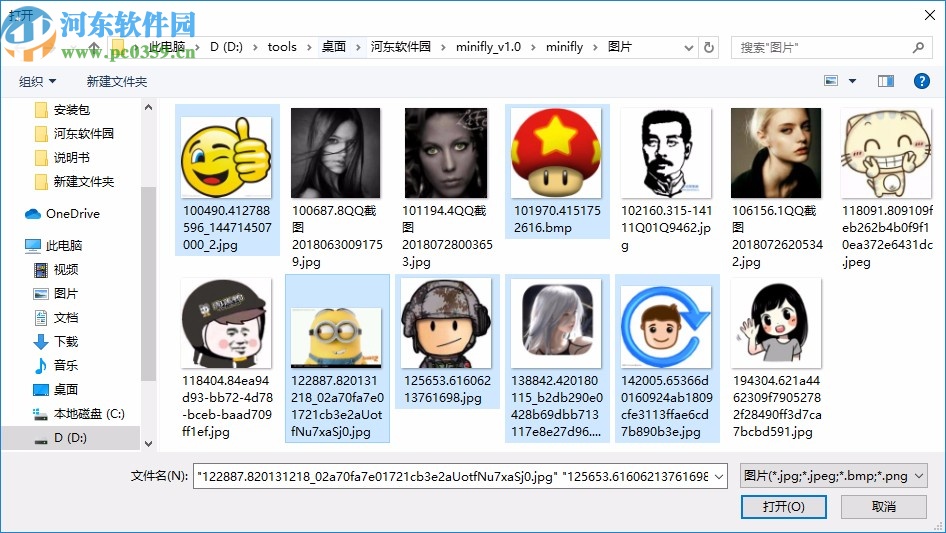Click the 新建文件夹 button
Screen dimensions: 946x533
pos(116,81)
